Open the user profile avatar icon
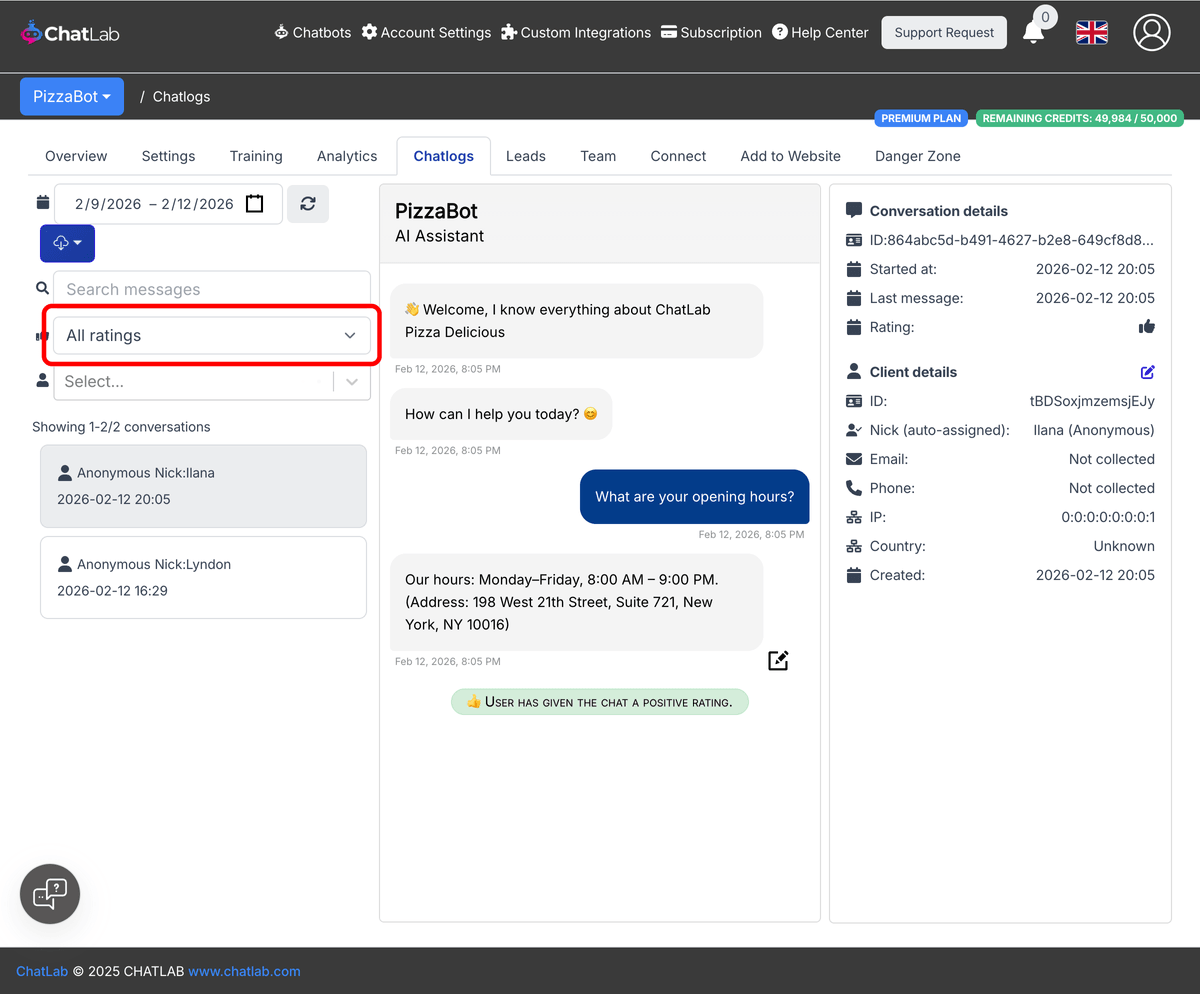Image resolution: width=1200 pixels, height=994 pixels. click(1151, 32)
